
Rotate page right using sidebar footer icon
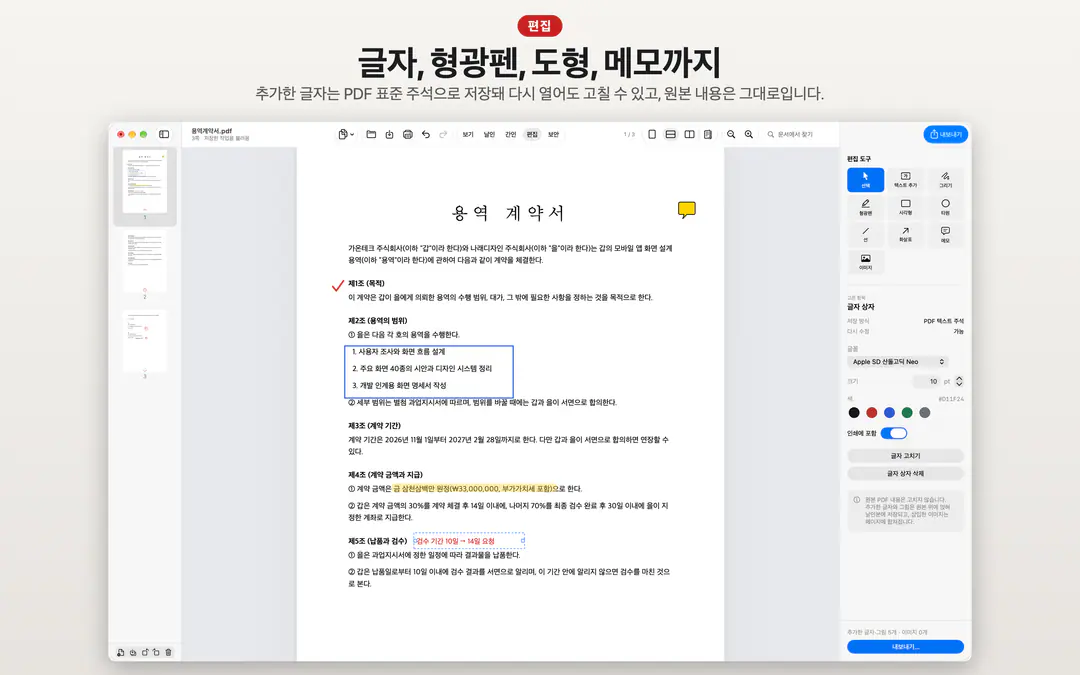pos(156,652)
